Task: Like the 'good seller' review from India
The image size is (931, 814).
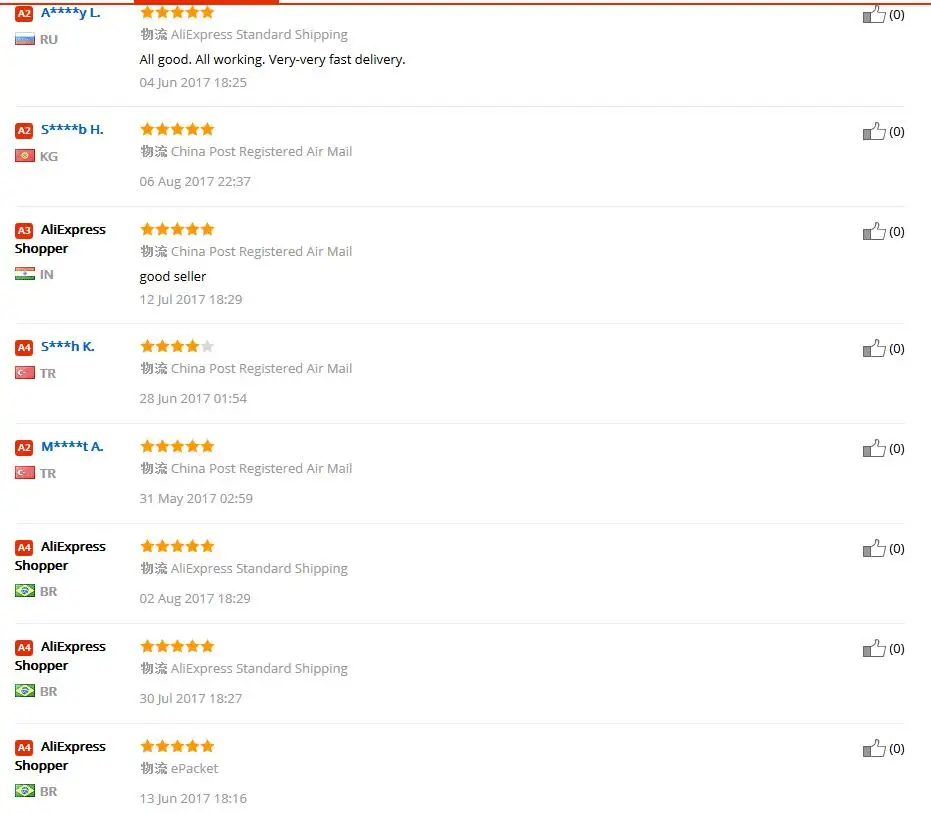Action: point(875,231)
